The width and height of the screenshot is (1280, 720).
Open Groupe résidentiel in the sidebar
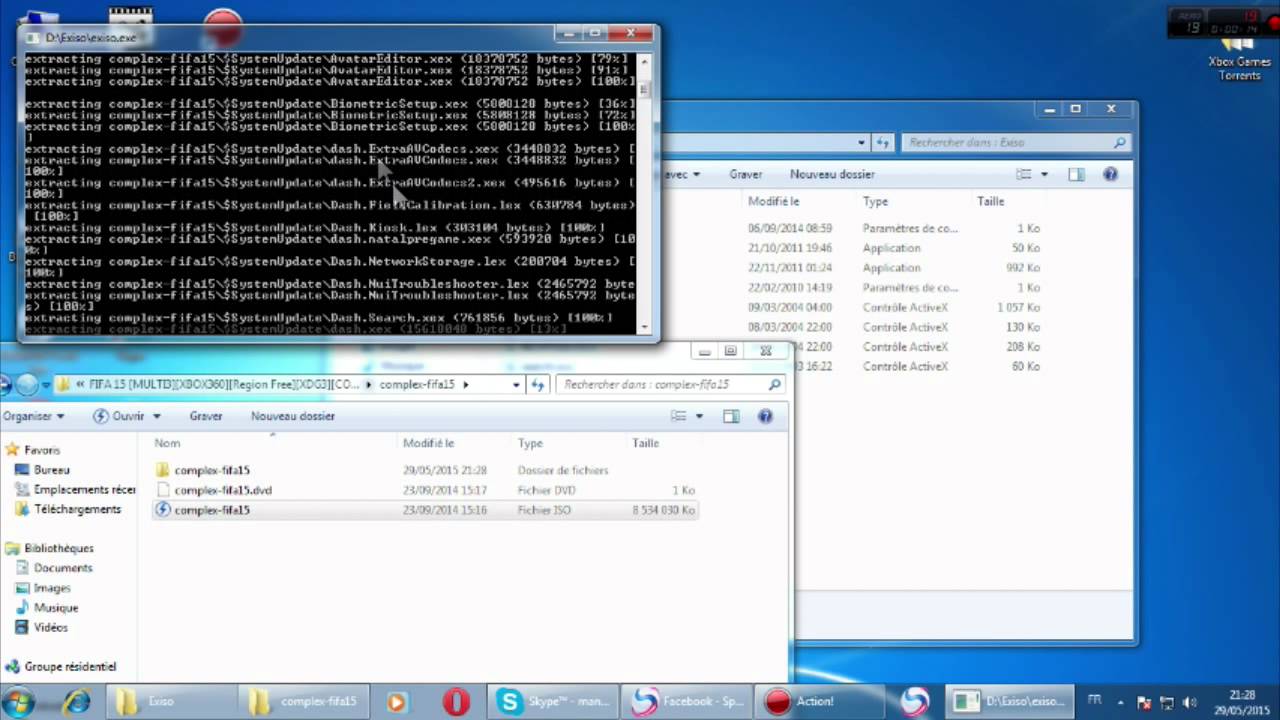coord(70,666)
